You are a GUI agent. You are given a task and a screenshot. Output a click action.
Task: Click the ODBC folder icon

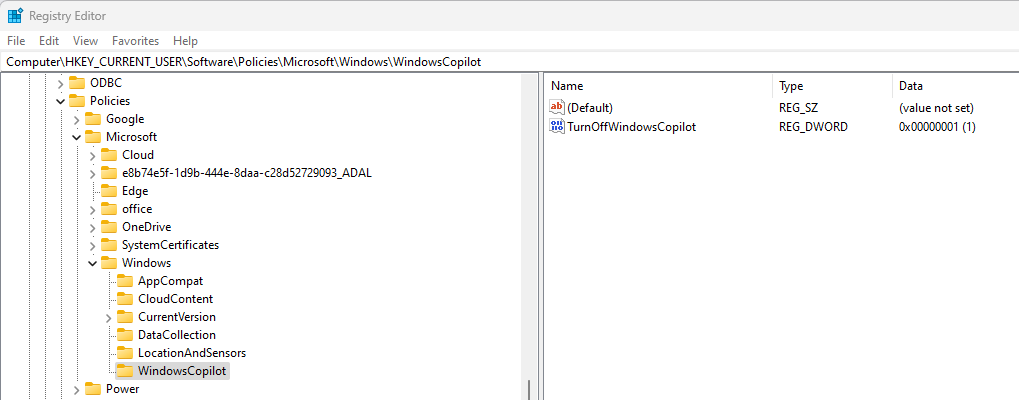(x=77, y=82)
